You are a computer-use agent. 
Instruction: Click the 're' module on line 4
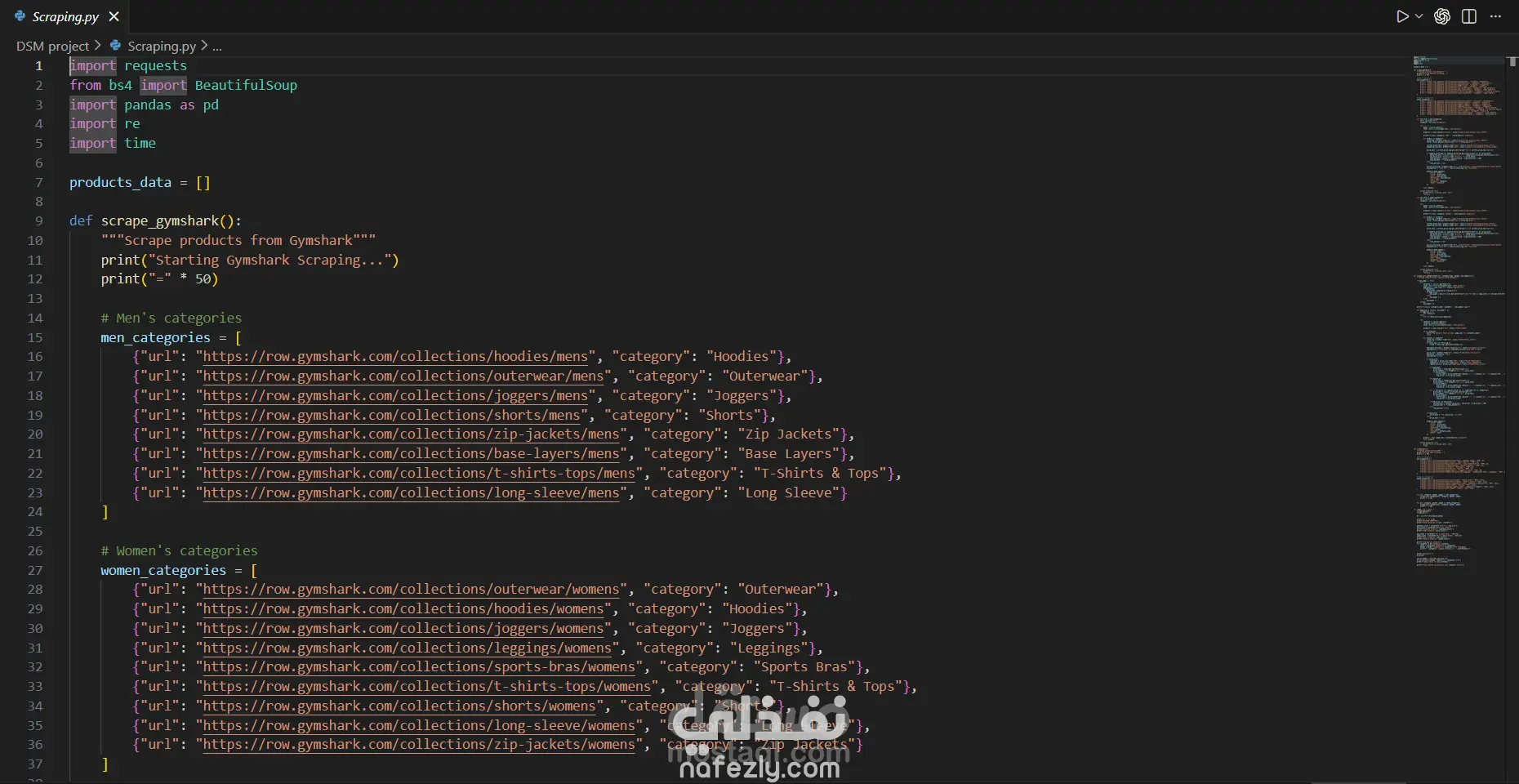coord(132,124)
